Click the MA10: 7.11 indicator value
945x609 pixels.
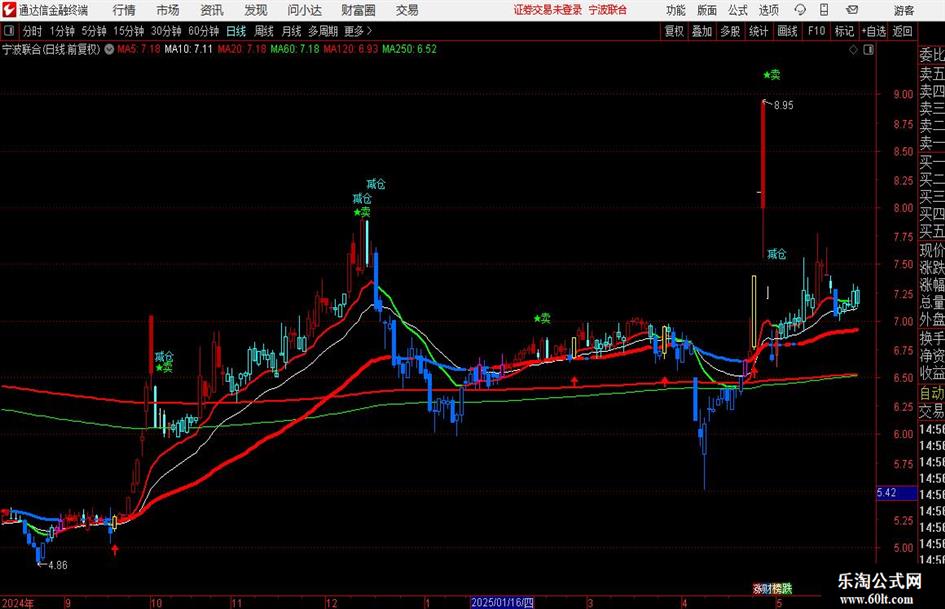coord(189,49)
